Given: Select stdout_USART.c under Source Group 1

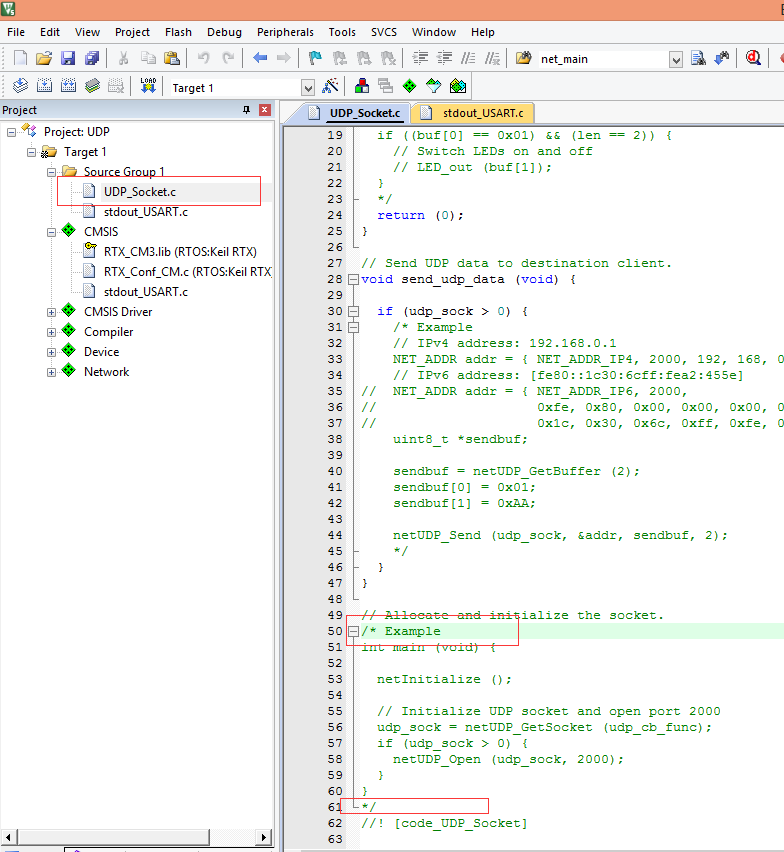Looking at the screenshot, I should point(146,212).
